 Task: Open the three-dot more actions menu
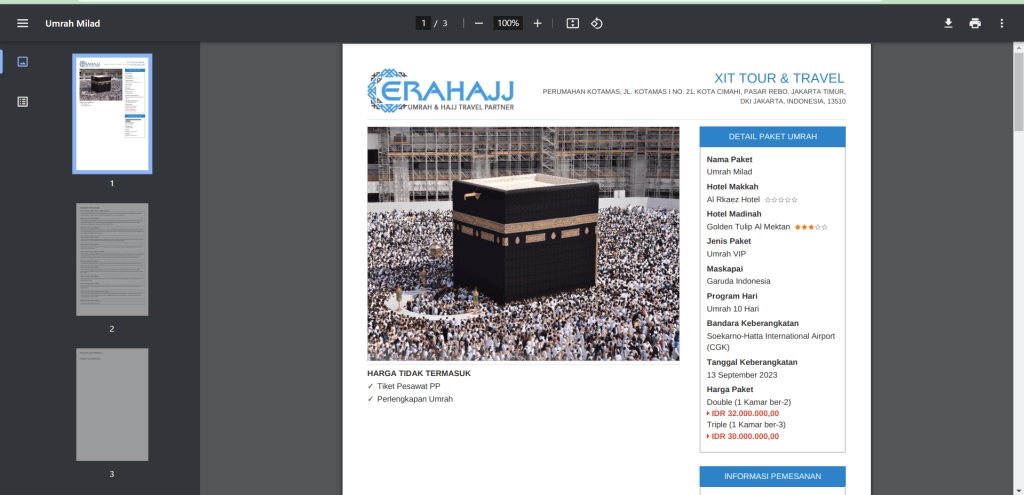pyautogui.click(x=1001, y=23)
